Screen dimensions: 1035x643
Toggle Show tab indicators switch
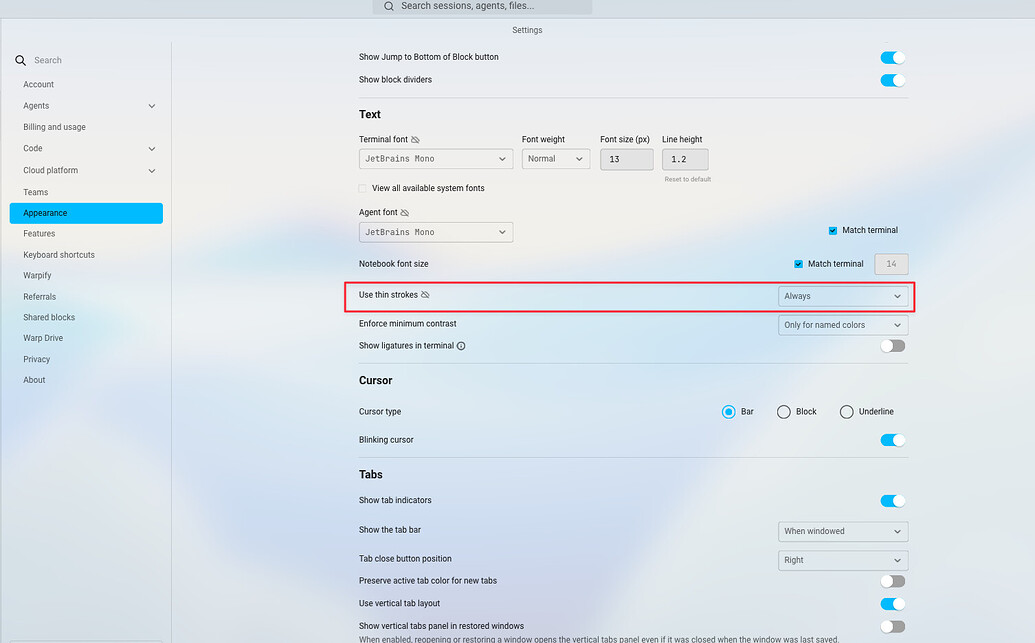click(892, 501)
